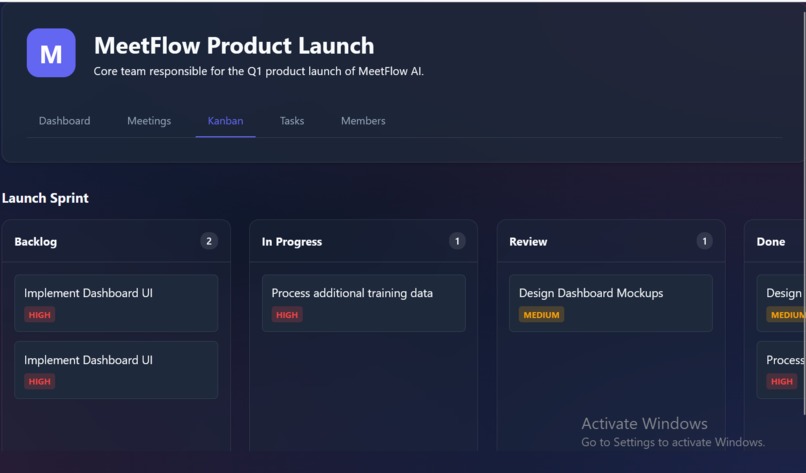The height and width of the screenshot is (473, 806).
Task: Open the Dashboard tab
Action: point(64,121)
